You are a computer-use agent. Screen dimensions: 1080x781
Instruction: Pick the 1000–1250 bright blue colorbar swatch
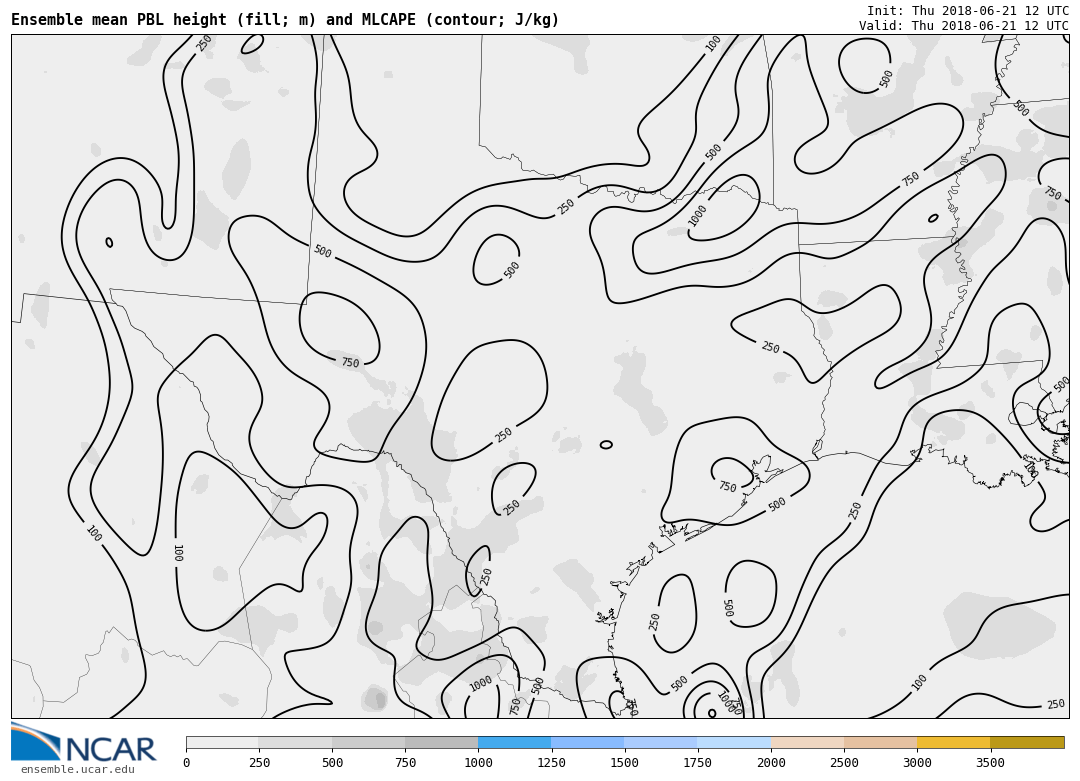514,742
